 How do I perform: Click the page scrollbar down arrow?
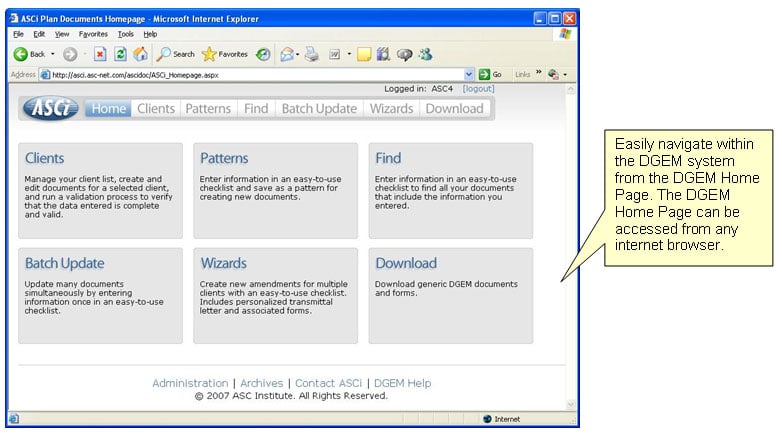click(571, 405)
